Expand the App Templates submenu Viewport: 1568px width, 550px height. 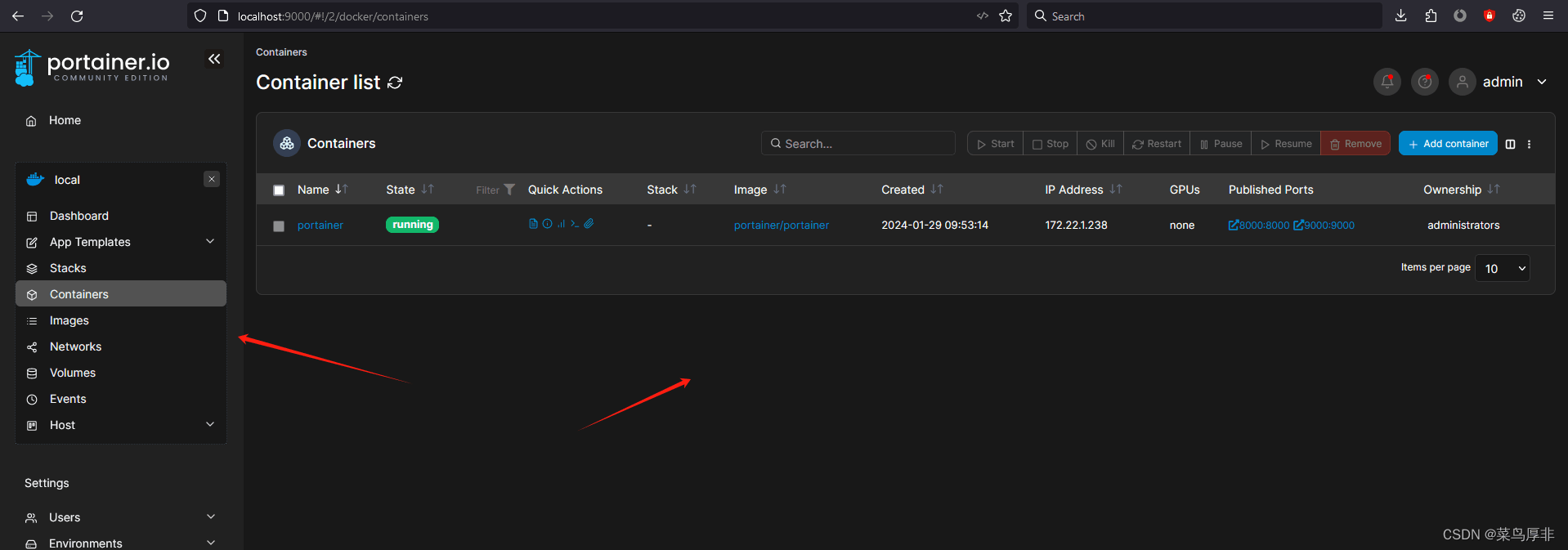coord(210,241)
